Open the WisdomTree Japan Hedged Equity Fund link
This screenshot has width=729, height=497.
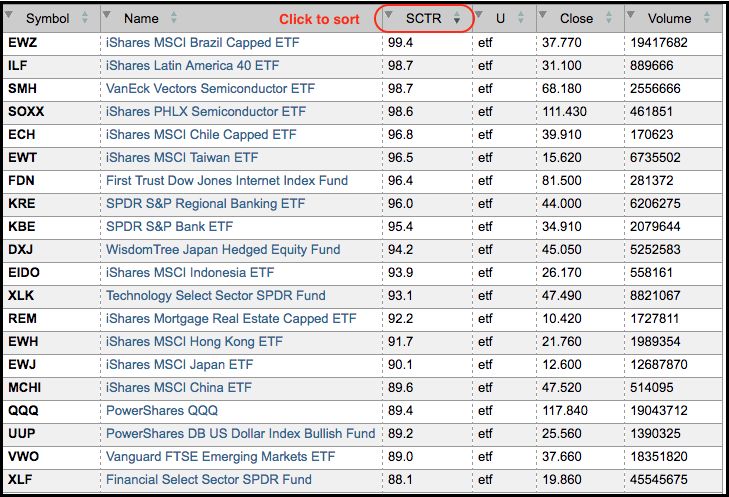pos(223,250)
